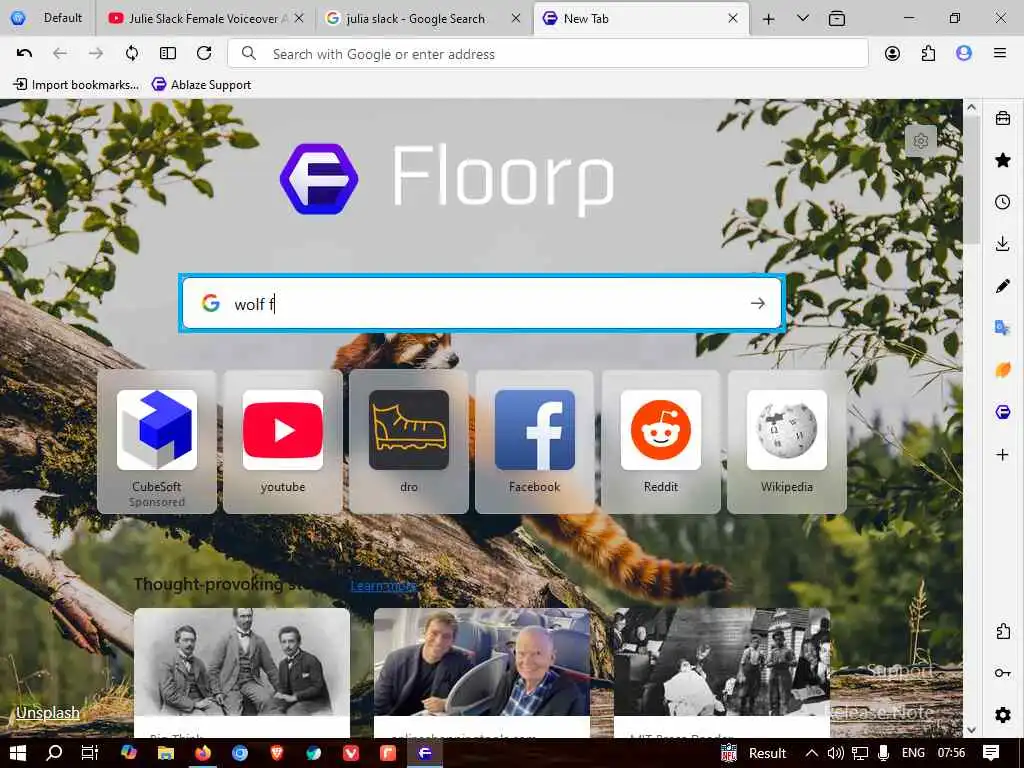This screenshot has width=1024, height=768.
Task: Focus the address bar search field
Action: point(548,54)
